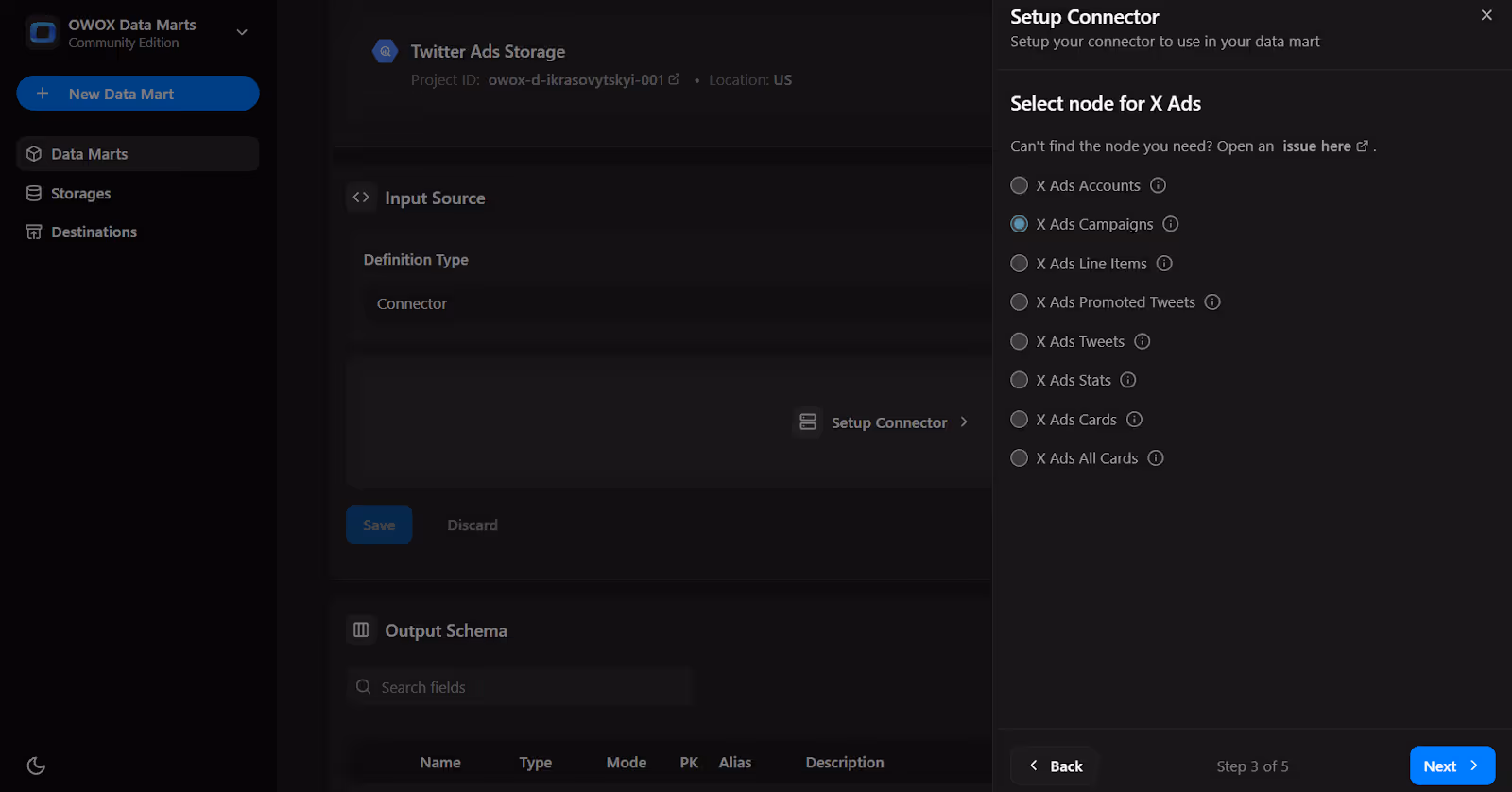This screenshot has width=1512, height=792.
Task: Open the Destinations section
Action: pyautogui.click(x=138, y=232)
